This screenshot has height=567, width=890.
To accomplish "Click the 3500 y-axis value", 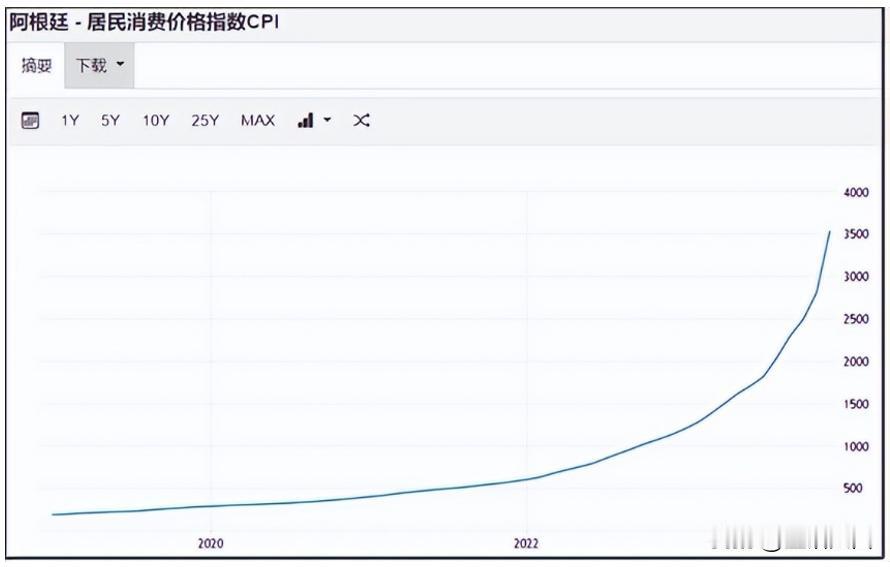I will click(856, 234).
